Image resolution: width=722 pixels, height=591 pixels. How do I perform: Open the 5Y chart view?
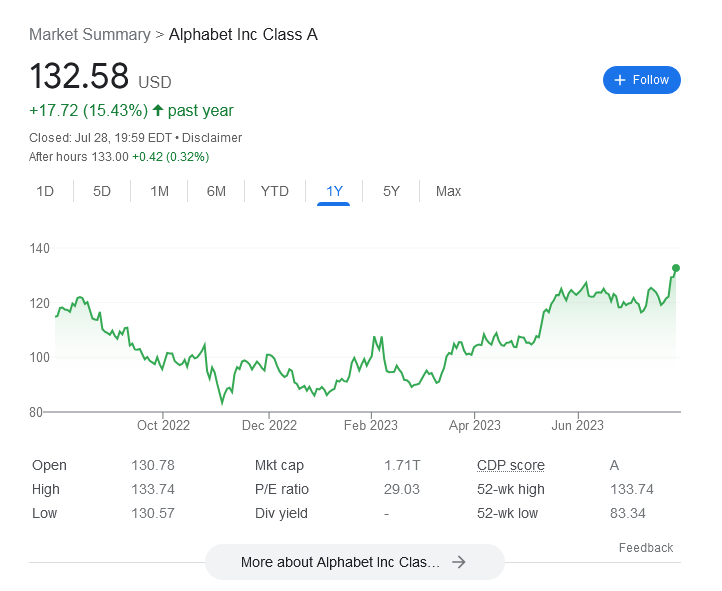[391, 191]
